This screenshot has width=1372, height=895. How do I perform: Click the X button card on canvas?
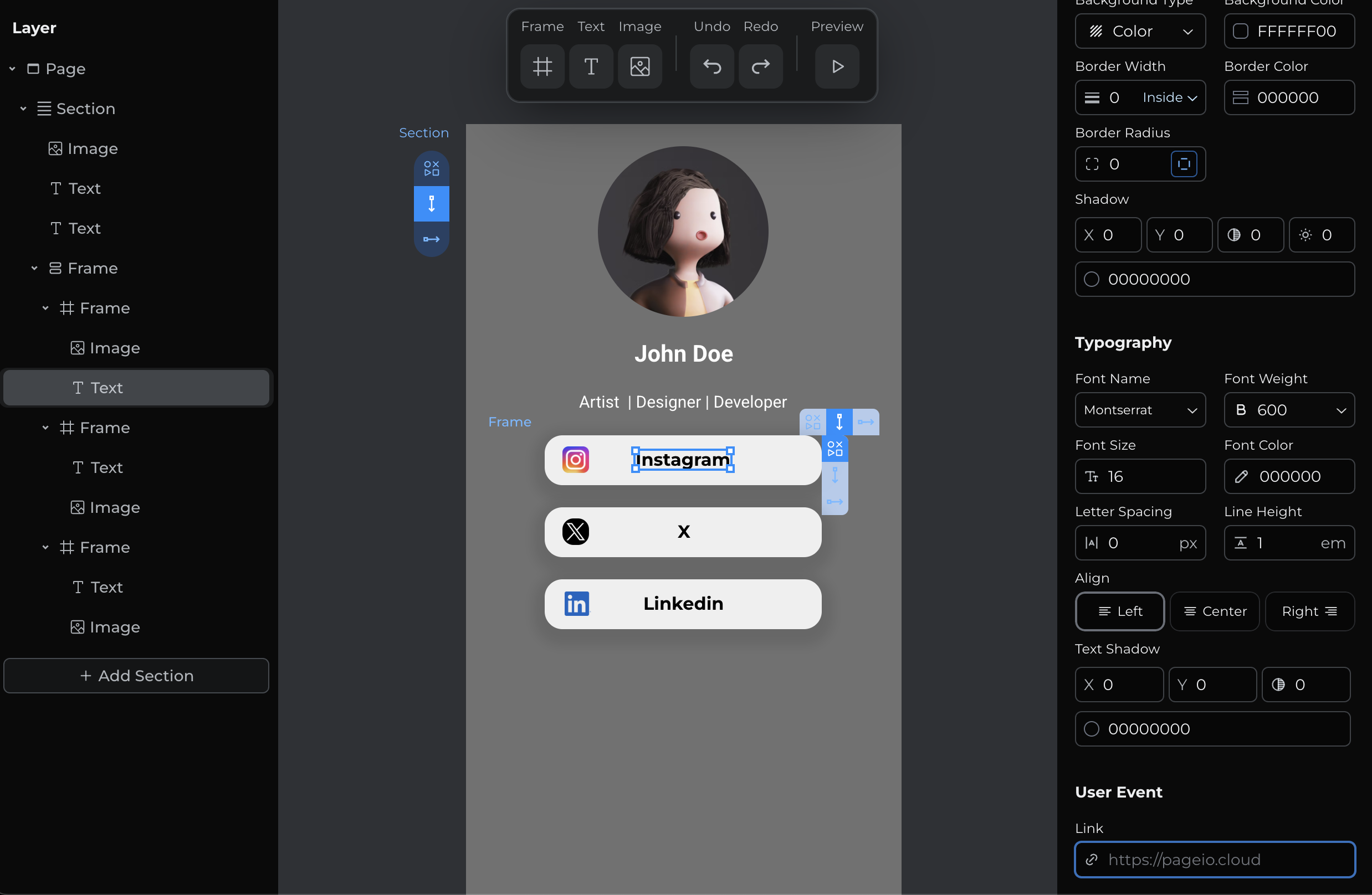[683, 531]
